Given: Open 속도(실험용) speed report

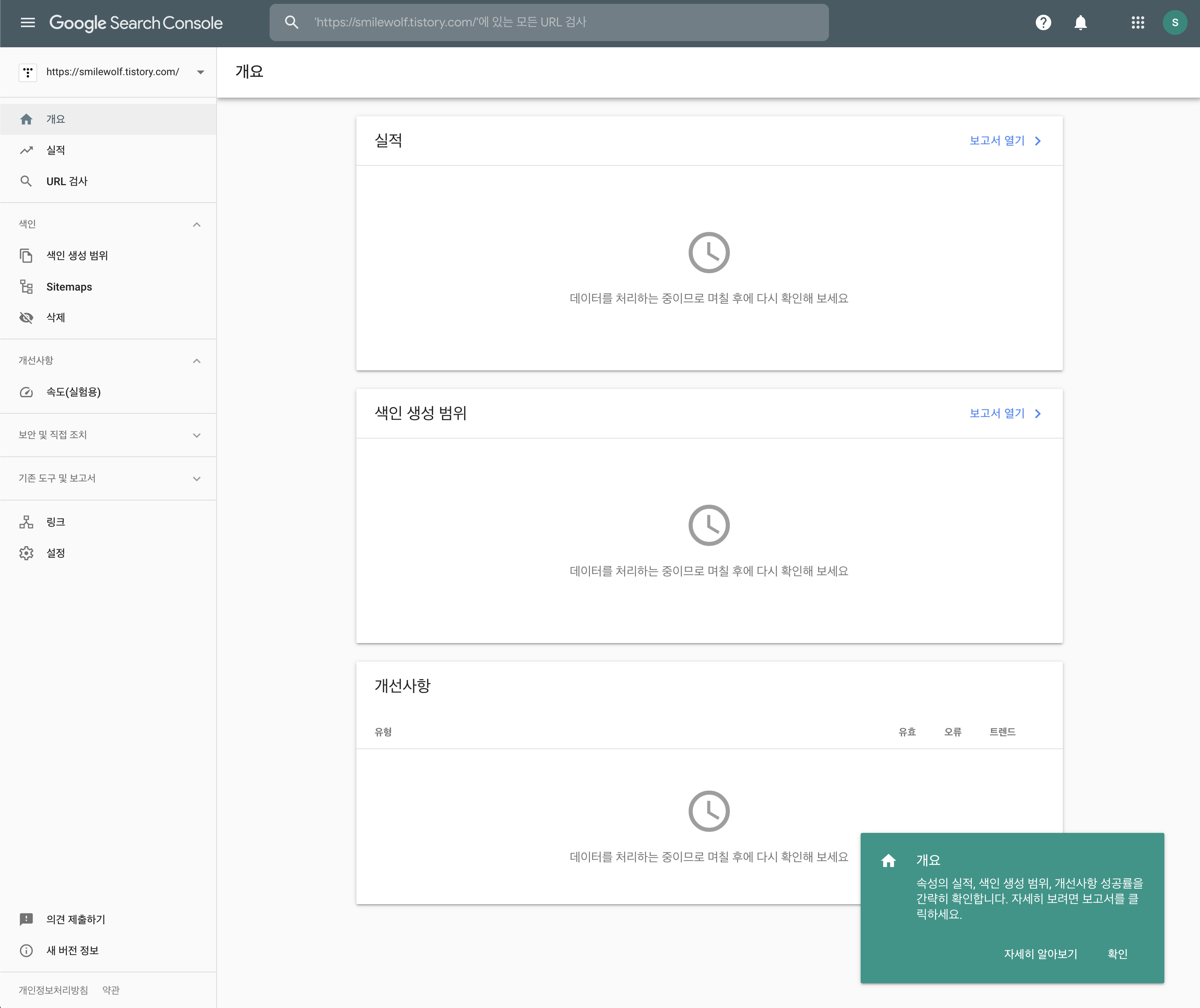Looking at the screenshot, I should coord(73,392).
